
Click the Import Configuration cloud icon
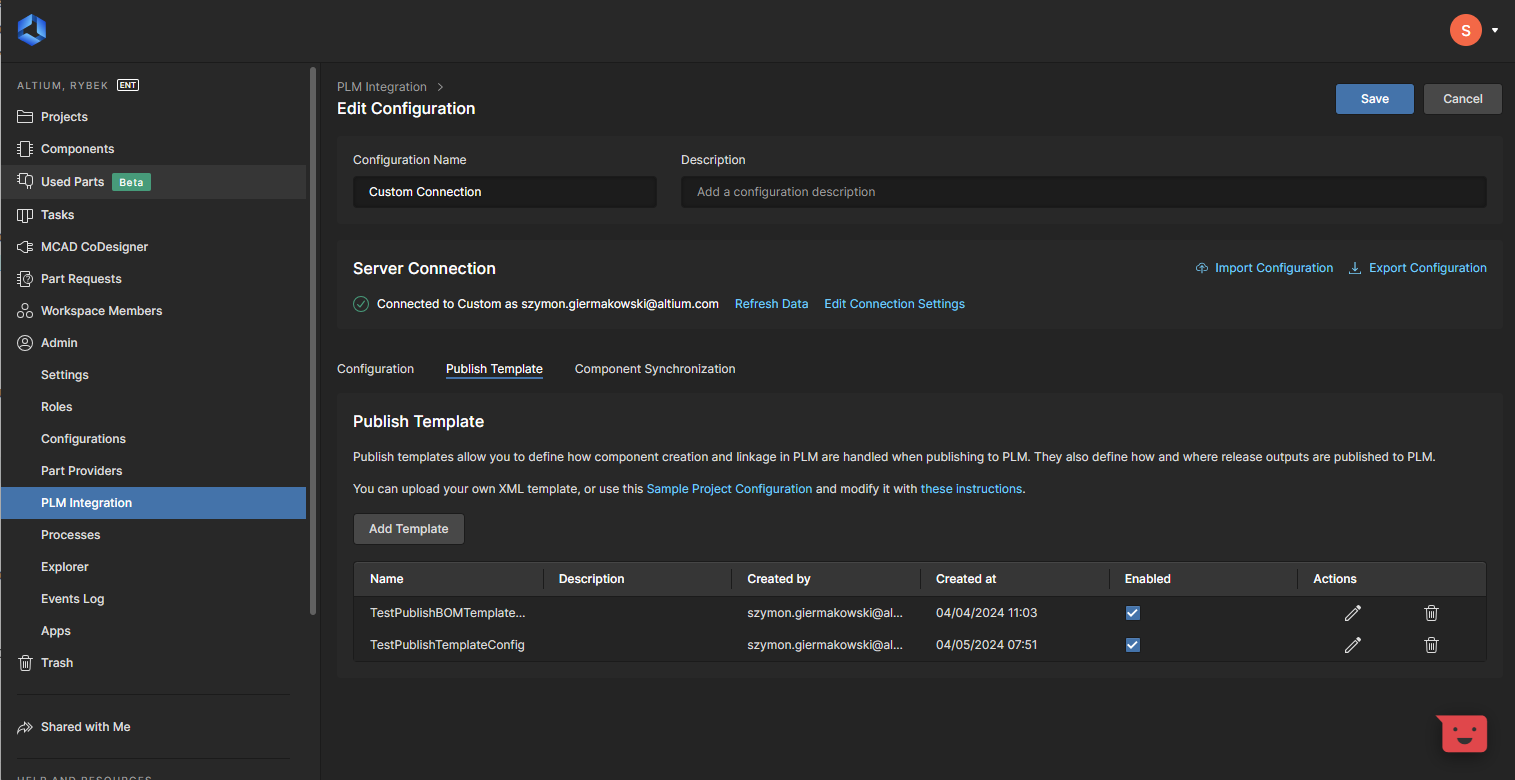(1202, 268)
